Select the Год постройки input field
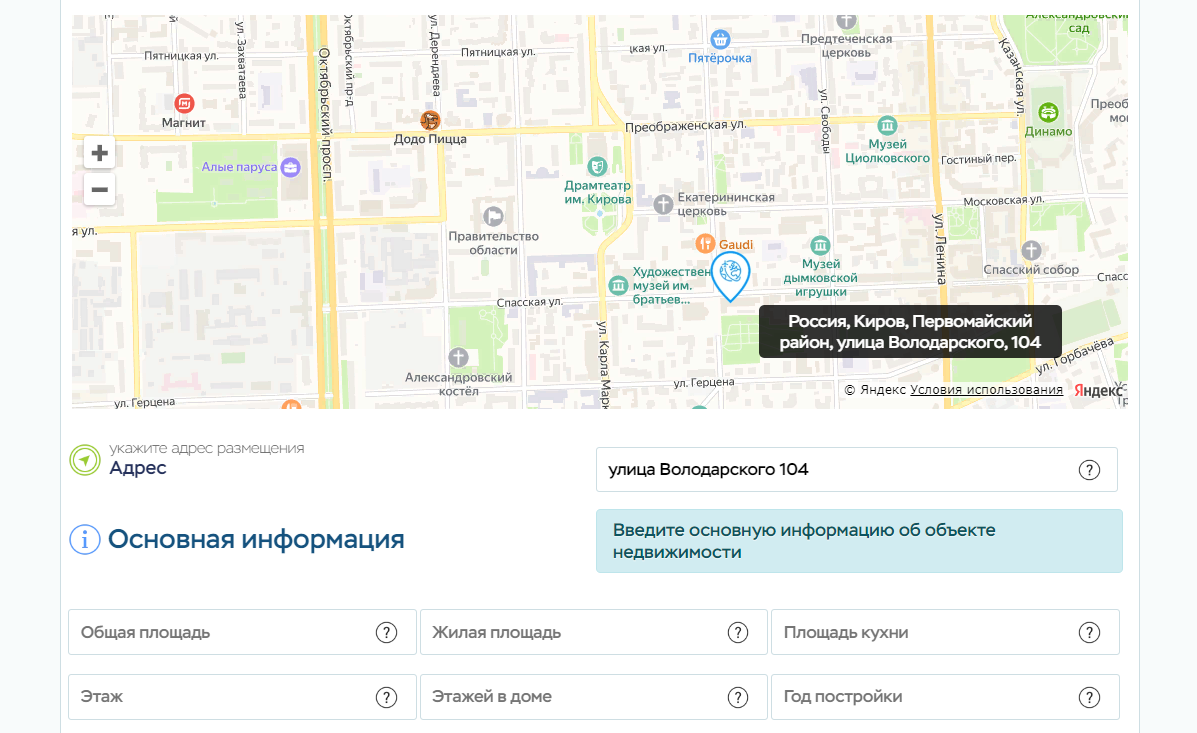The height and width of the screenshot is (733, 1197). [x=920, y=697]
